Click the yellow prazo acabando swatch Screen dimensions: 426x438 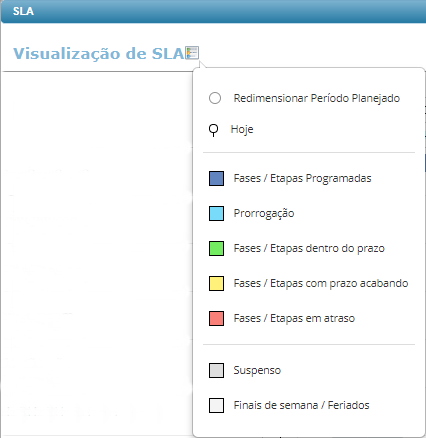[216, 283]
